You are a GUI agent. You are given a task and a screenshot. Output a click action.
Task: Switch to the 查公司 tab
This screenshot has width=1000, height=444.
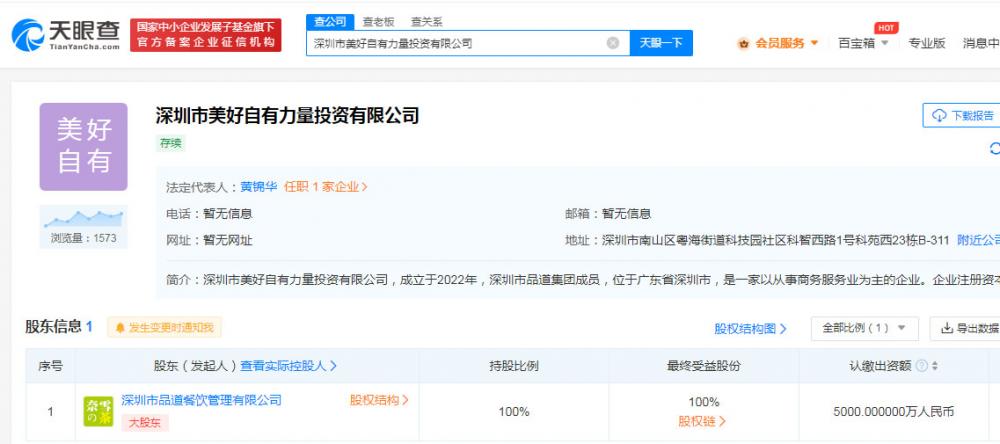pos(330,22)
